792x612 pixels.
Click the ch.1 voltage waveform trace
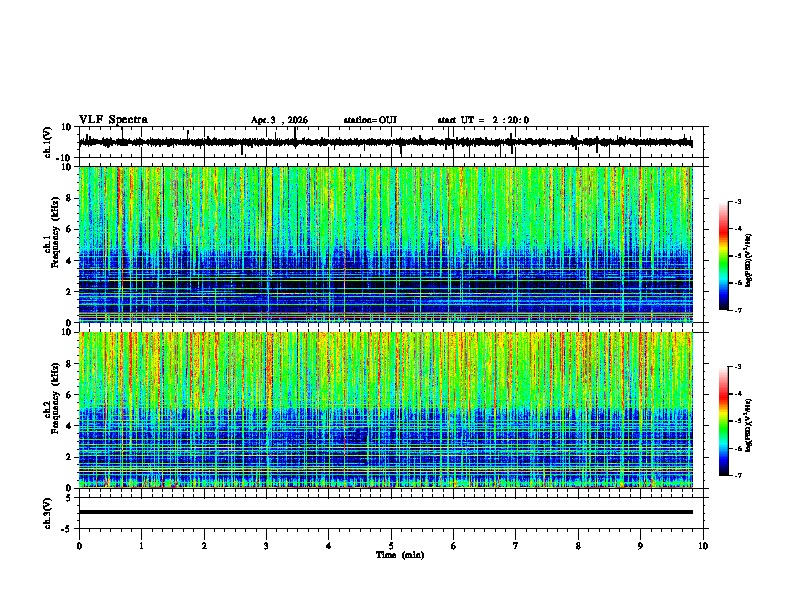pyautogui.click(x=386, y=142)
